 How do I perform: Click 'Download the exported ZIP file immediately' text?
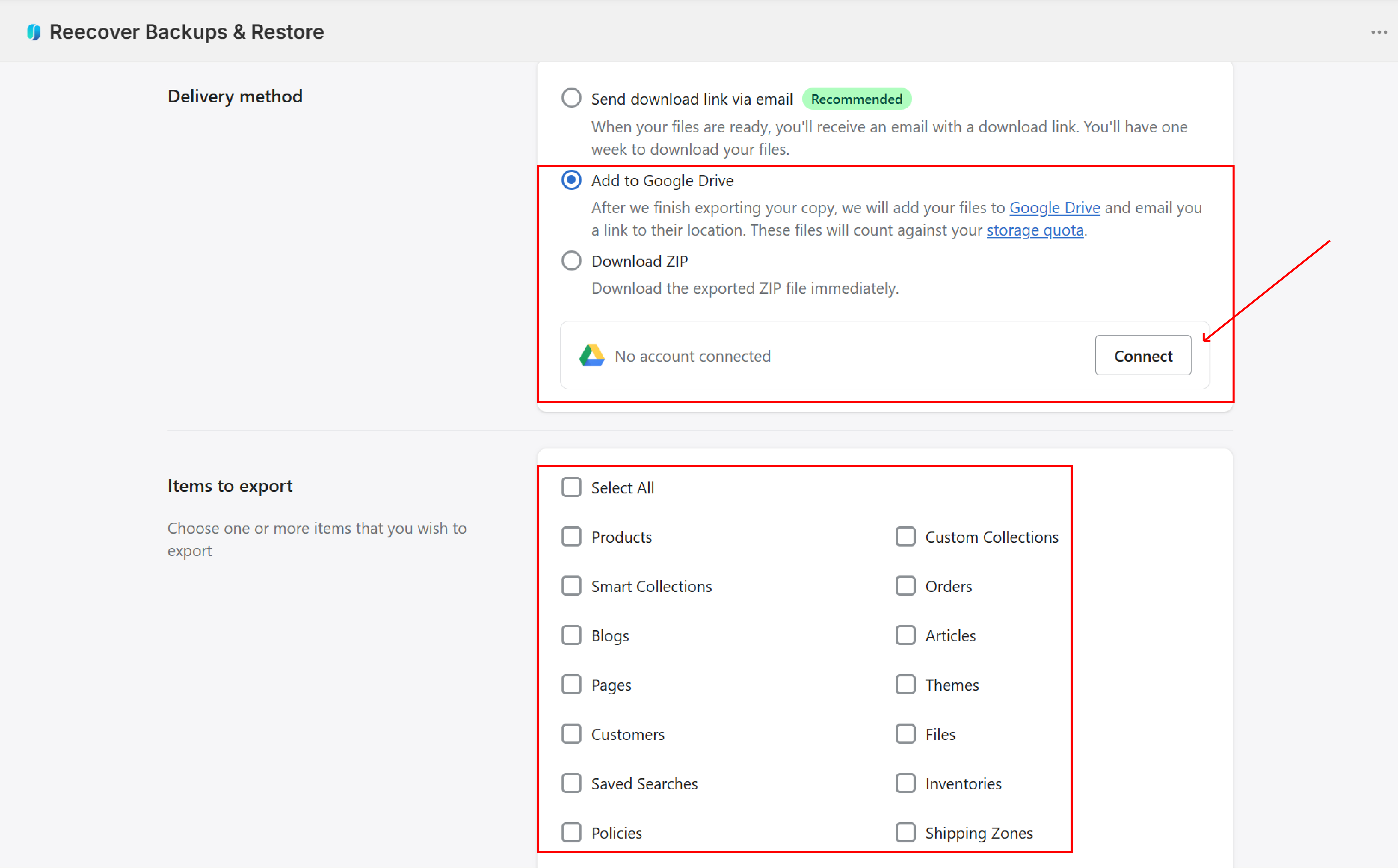click(x=745, y=288)
